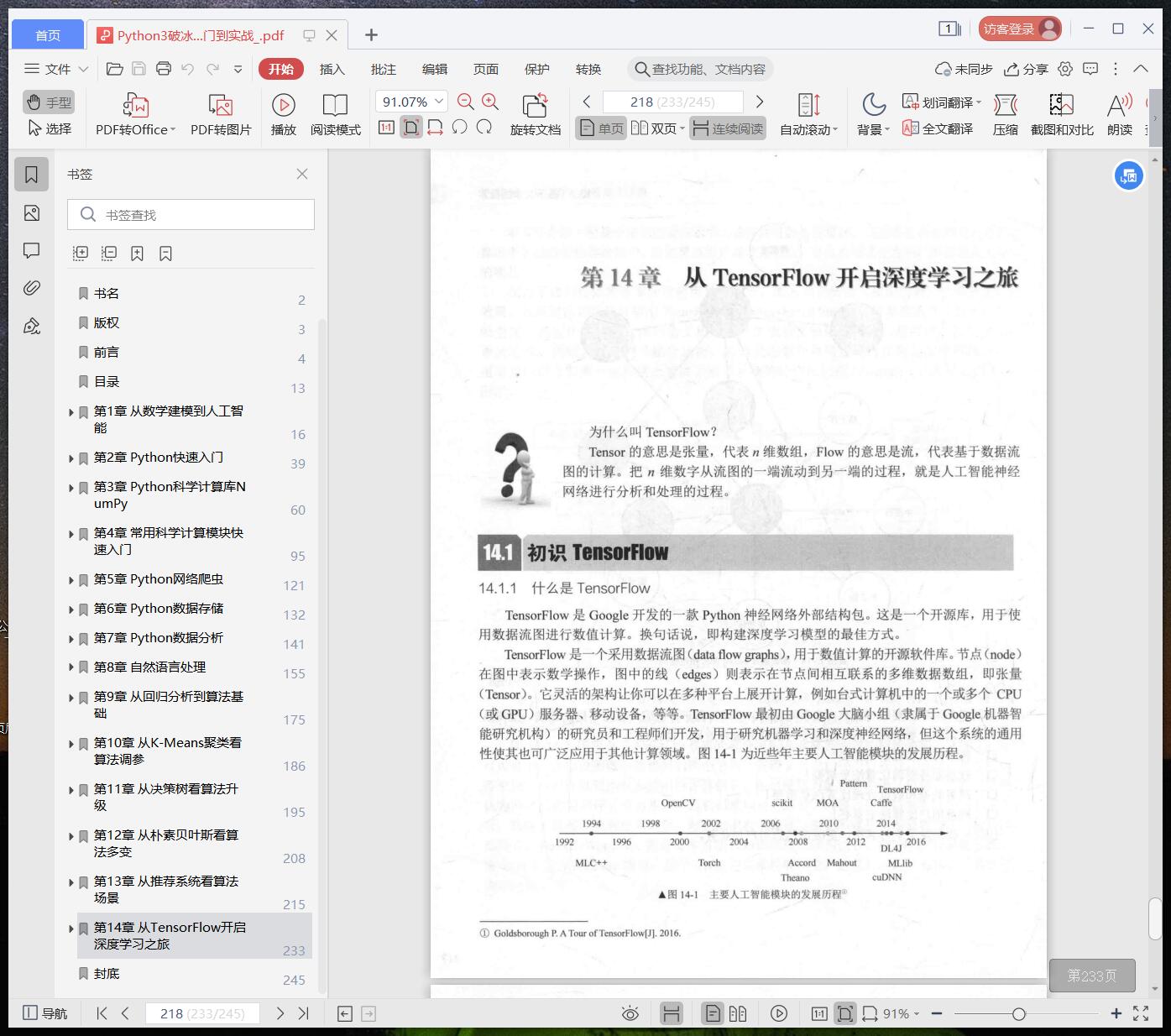This screenshot has width=1171, height=1036.
Task: Toggle 单页 single page view
Action: tap(601, 128)
